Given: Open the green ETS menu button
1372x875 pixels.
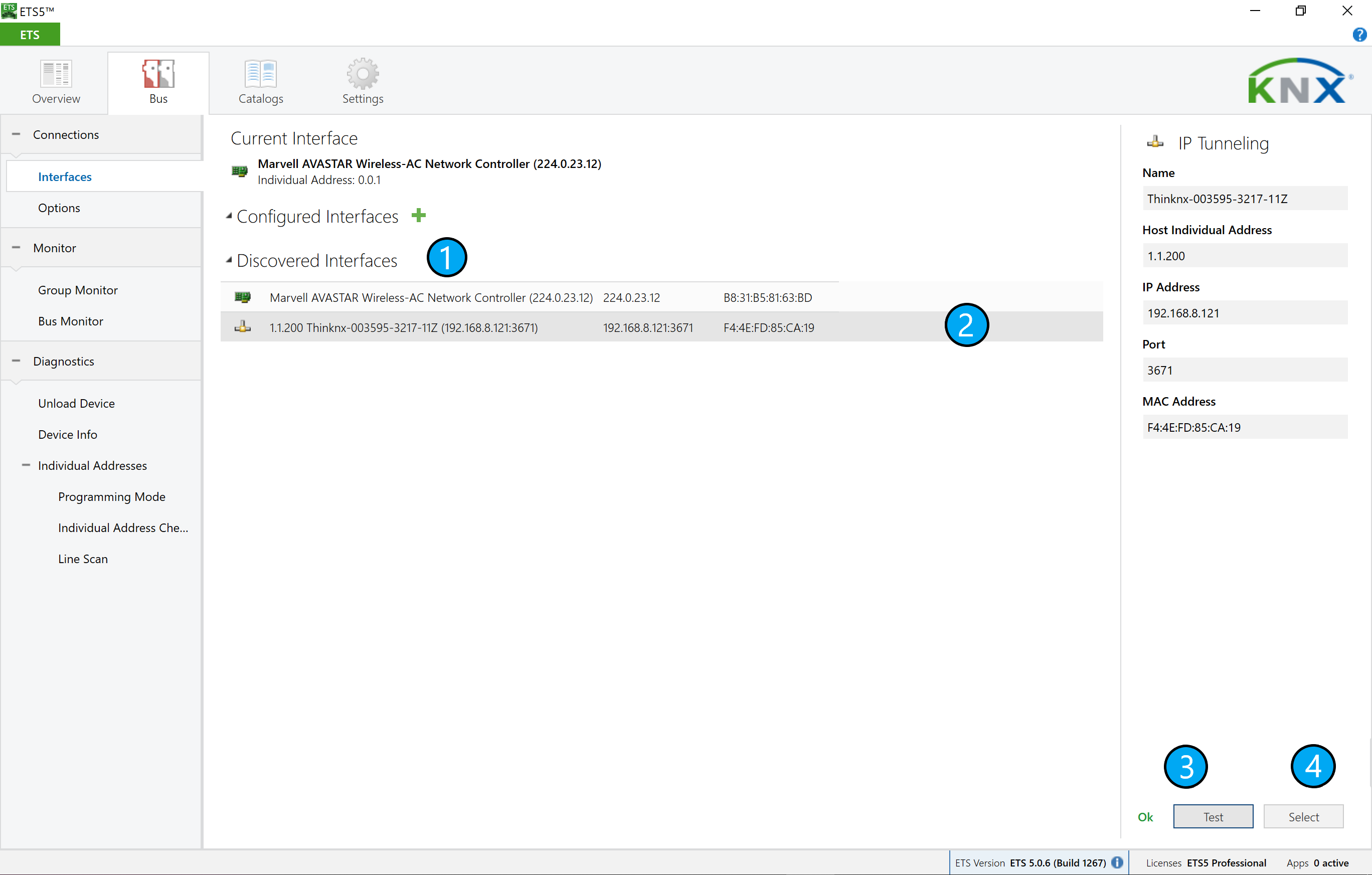Looking at the screenshot, I should tap(30, 35).
